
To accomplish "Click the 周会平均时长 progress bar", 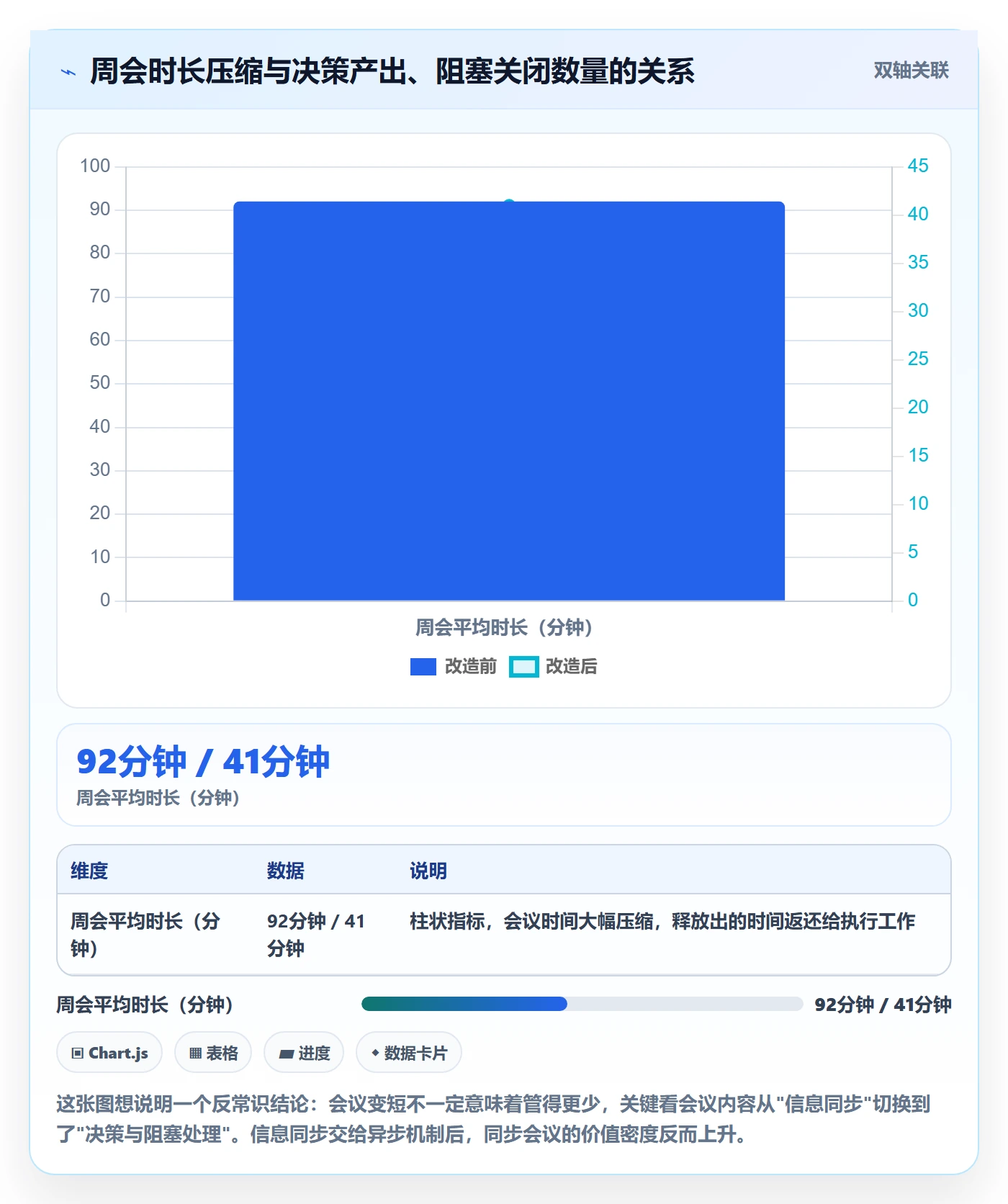I will click(x=582, y=1004).
